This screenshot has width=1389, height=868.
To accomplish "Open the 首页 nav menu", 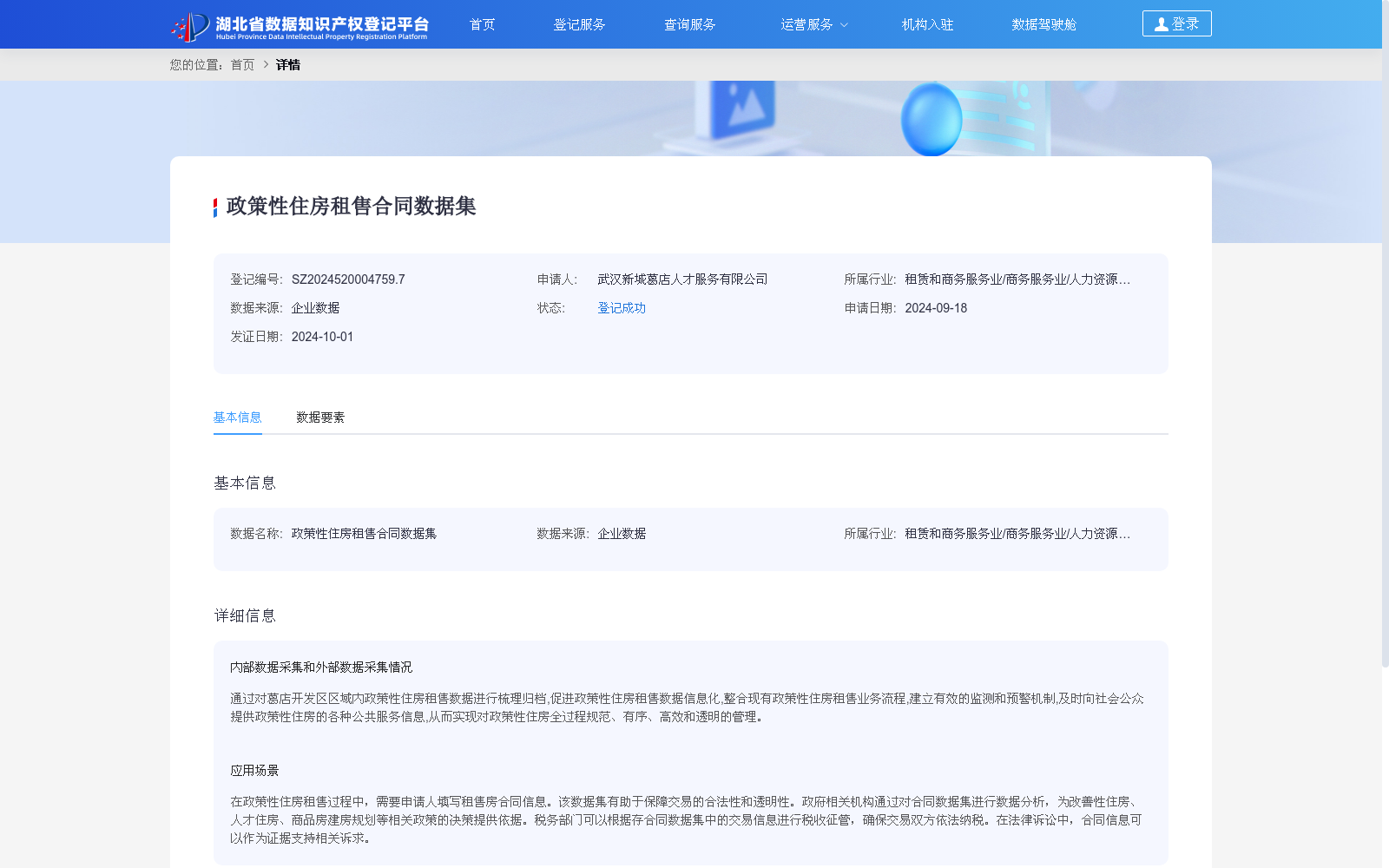I will click(x=483, y=24).
